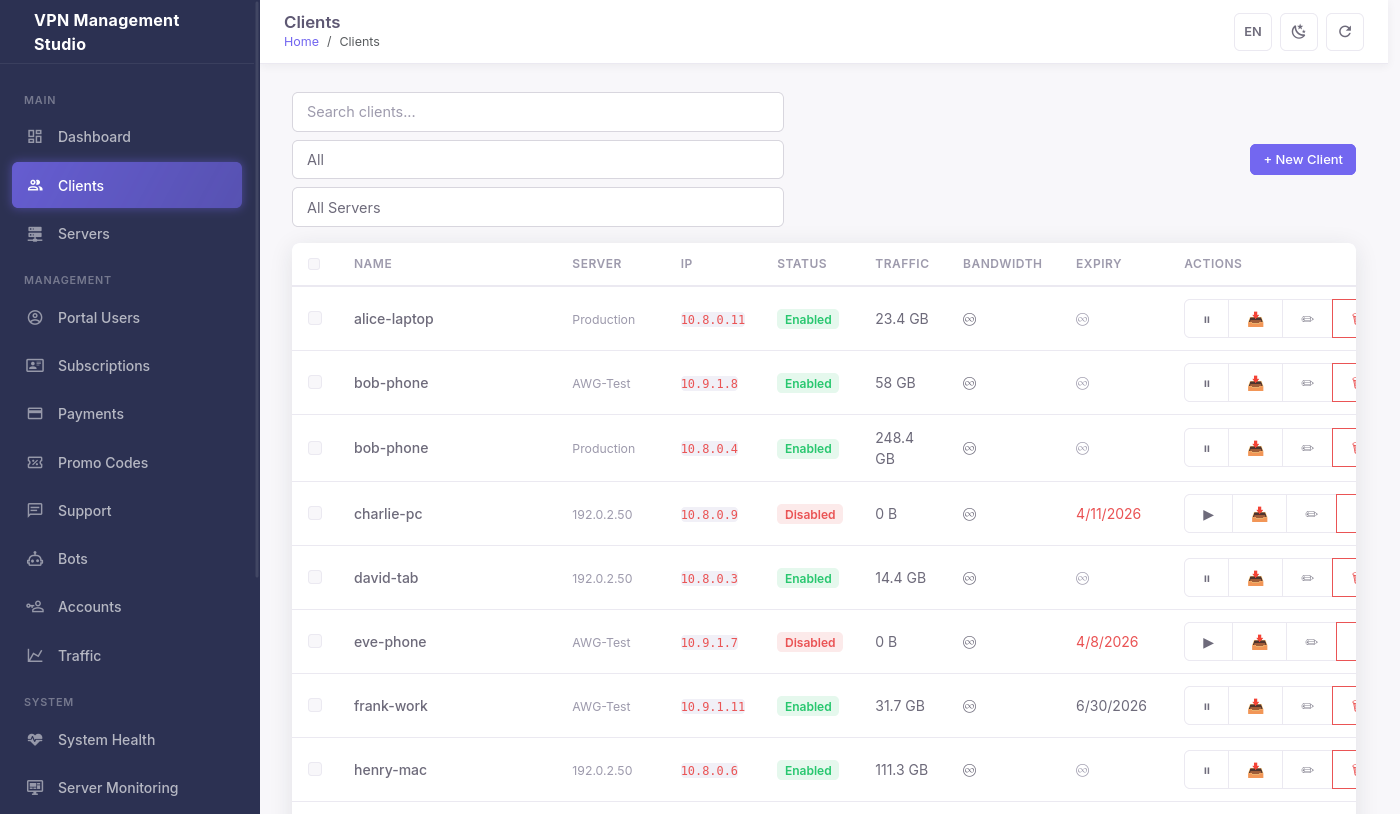Check the checkbox for david-tab
This screenshot has height=814, width=1400.
pyautogui.click(x=315, y=577)
